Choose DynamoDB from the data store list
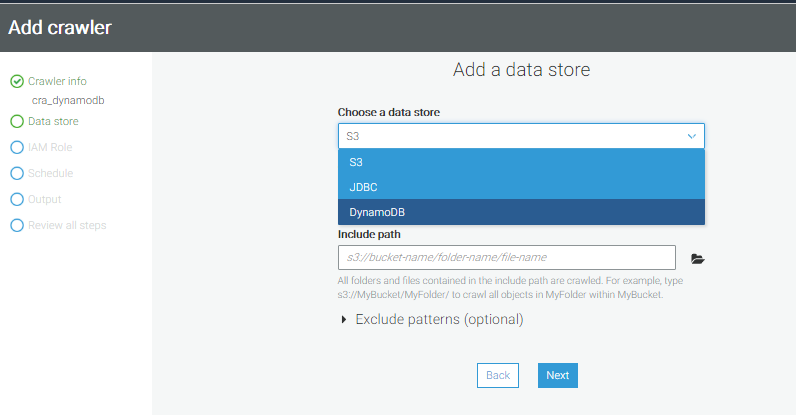Image resolution: width=796 pixels, height=415 pixels. click(x=521, y=212)
